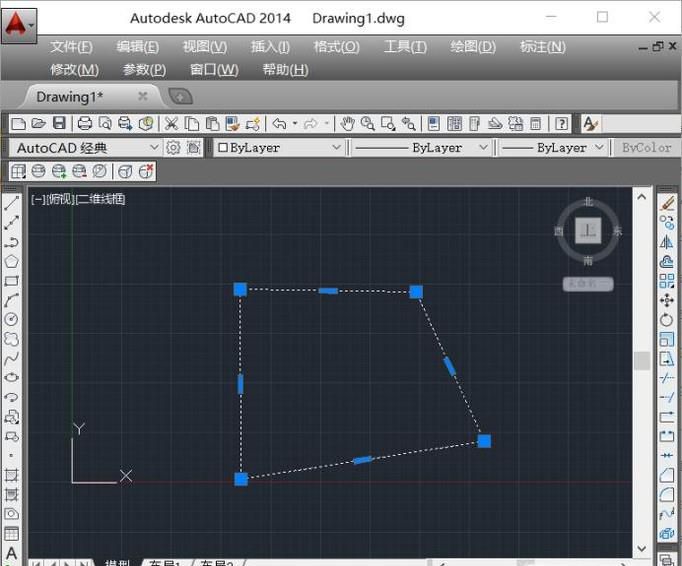Click the top-right blue grip of polygon
682x566 pixels.
tap(416, 292)
